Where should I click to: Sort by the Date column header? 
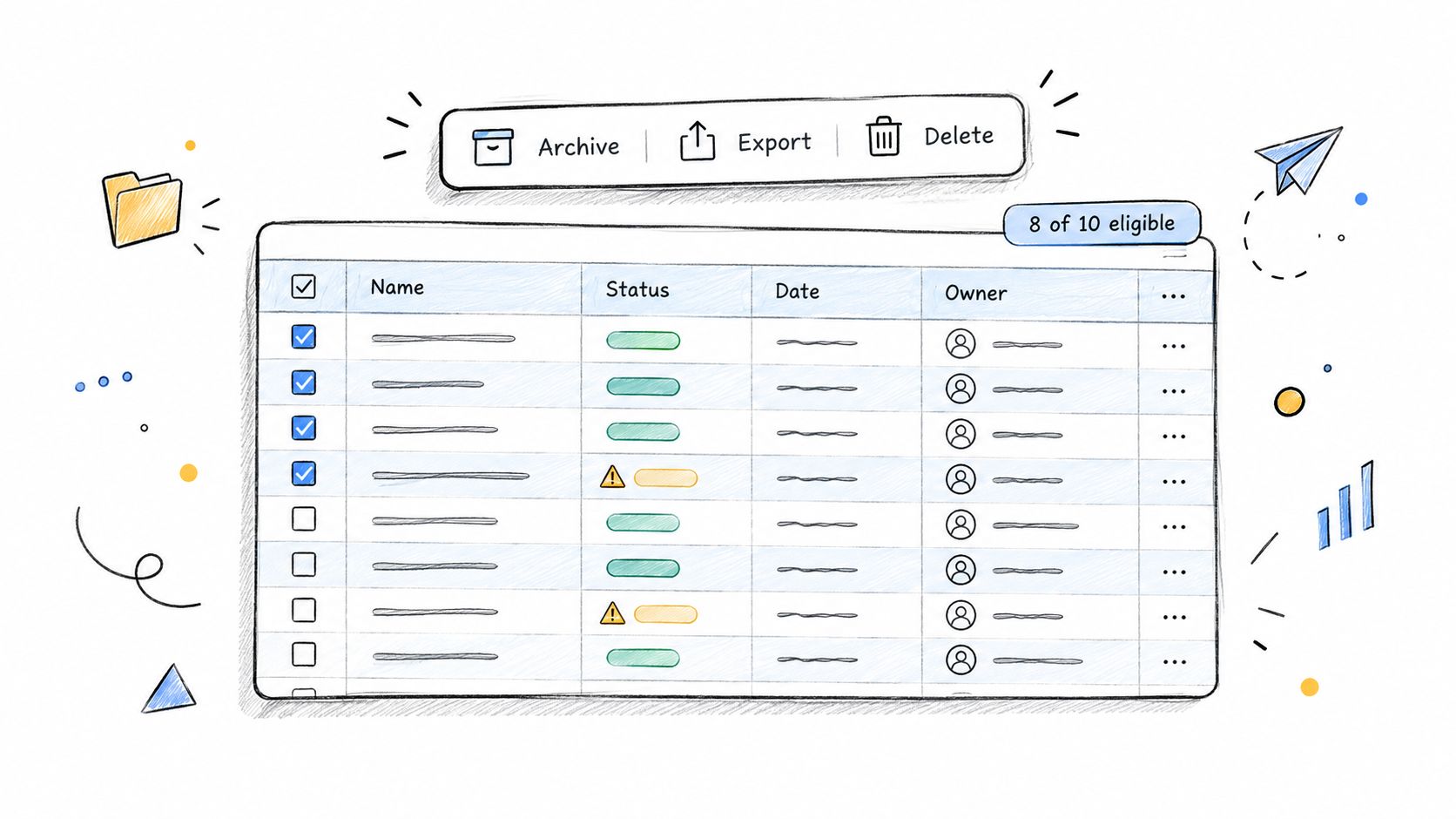coord(797,291)
